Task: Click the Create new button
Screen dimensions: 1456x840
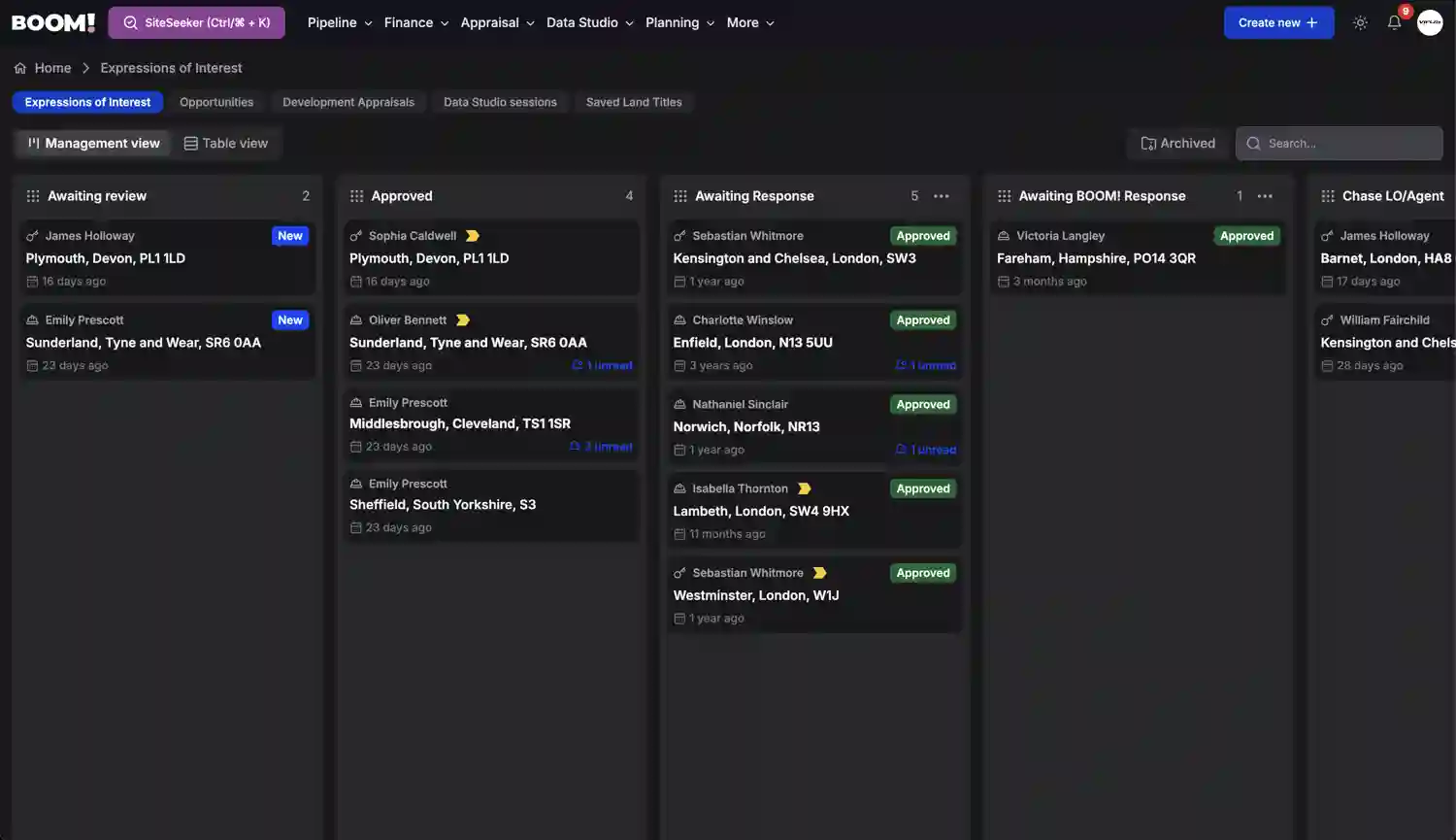Action: (x=1278, y=22)
